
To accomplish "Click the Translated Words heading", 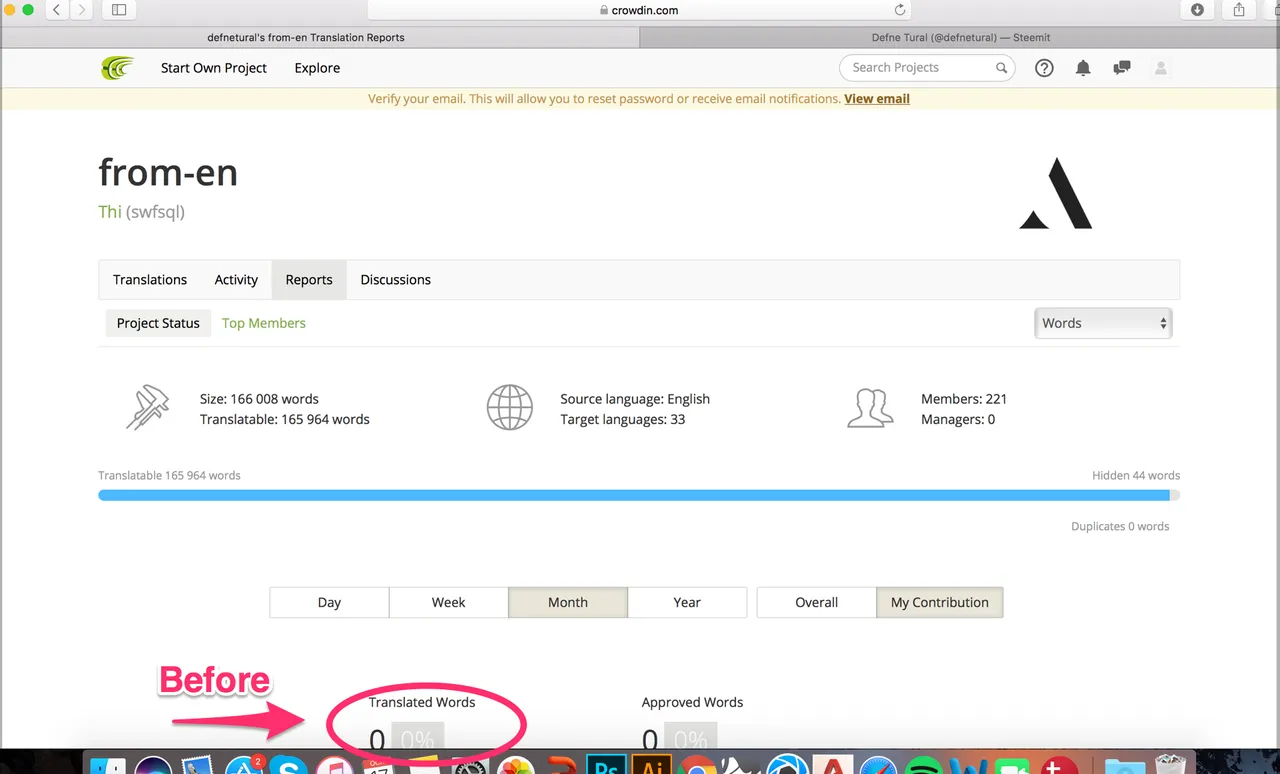I will point(422,702).
